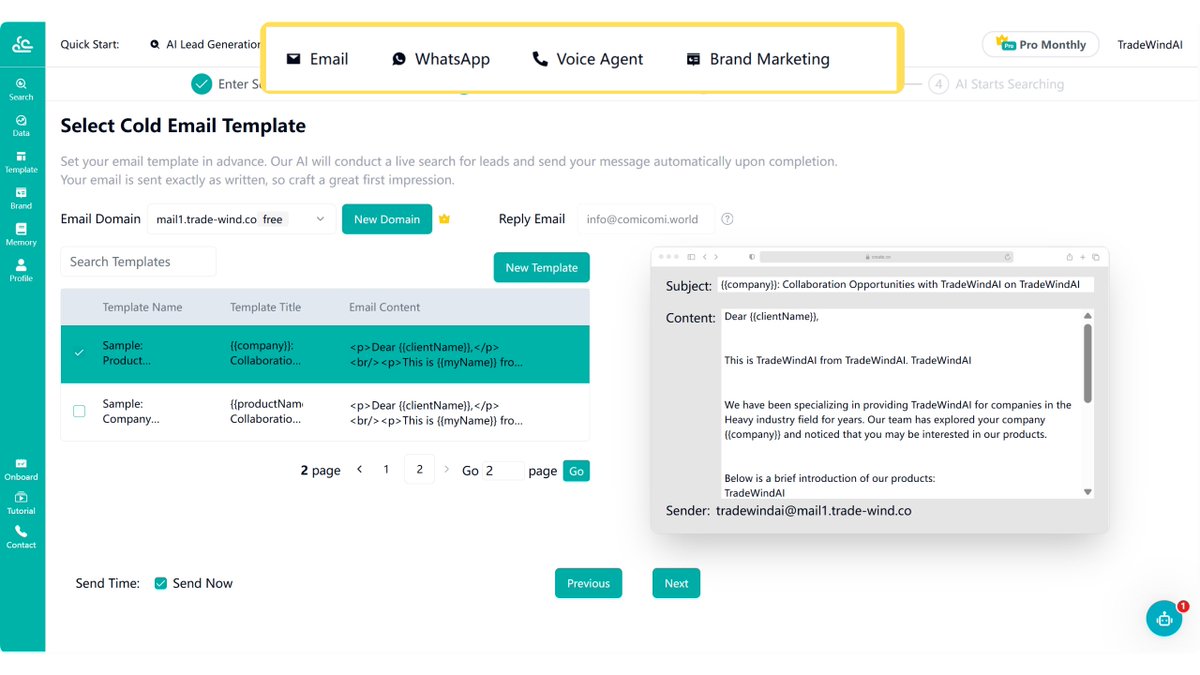This screenshot has height=675, width=1200.
Task: Click the New Template button
Action: point(541,267)
